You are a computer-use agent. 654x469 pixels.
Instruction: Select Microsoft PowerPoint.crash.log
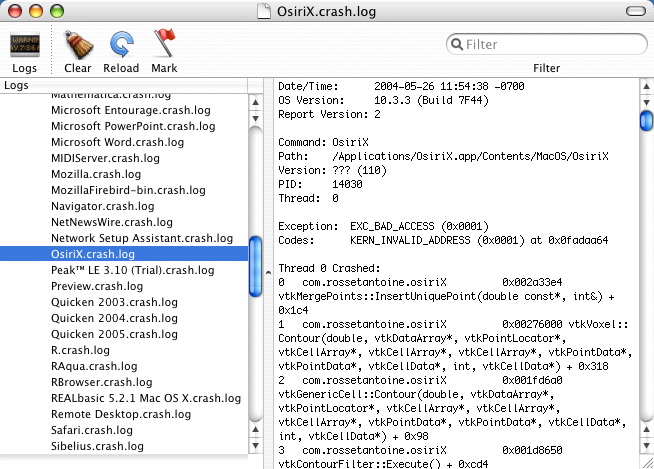[133, 126]
